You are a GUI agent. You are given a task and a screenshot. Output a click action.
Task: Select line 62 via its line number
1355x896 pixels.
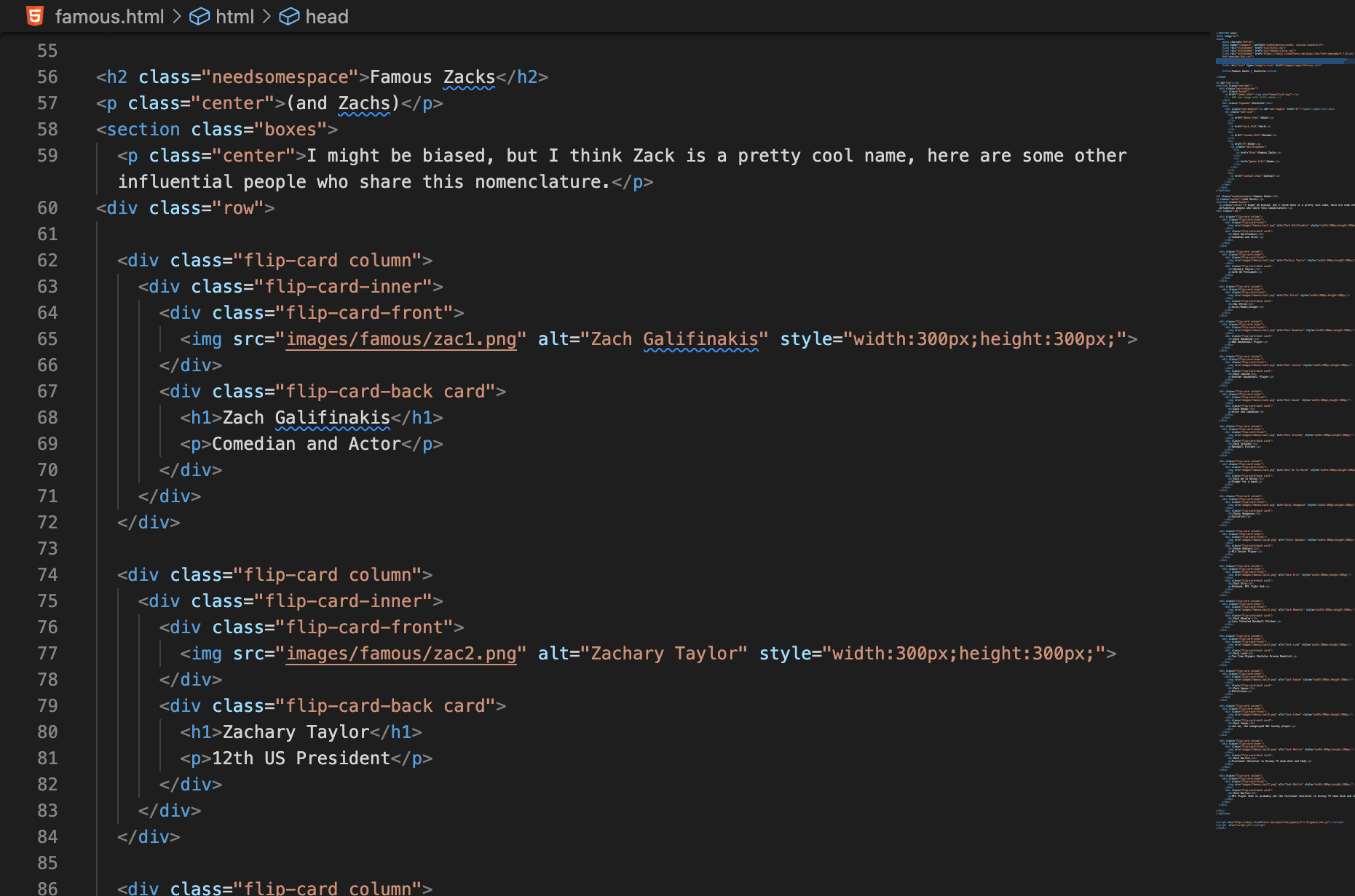(47, 261)
